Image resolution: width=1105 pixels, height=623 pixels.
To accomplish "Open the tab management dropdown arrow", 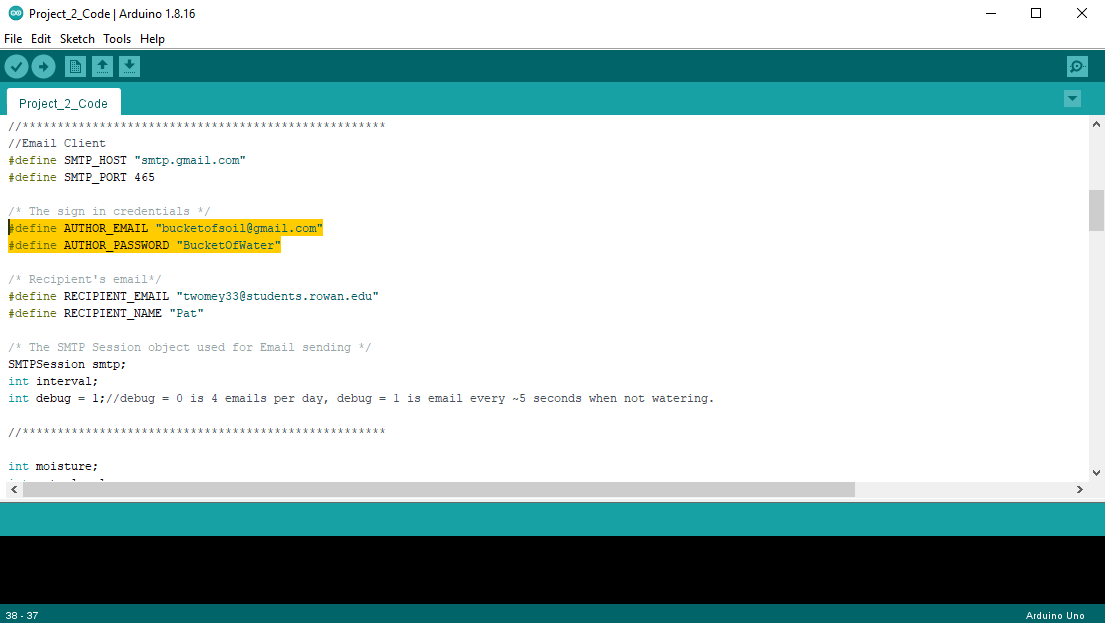I will tap(1072, 99).
